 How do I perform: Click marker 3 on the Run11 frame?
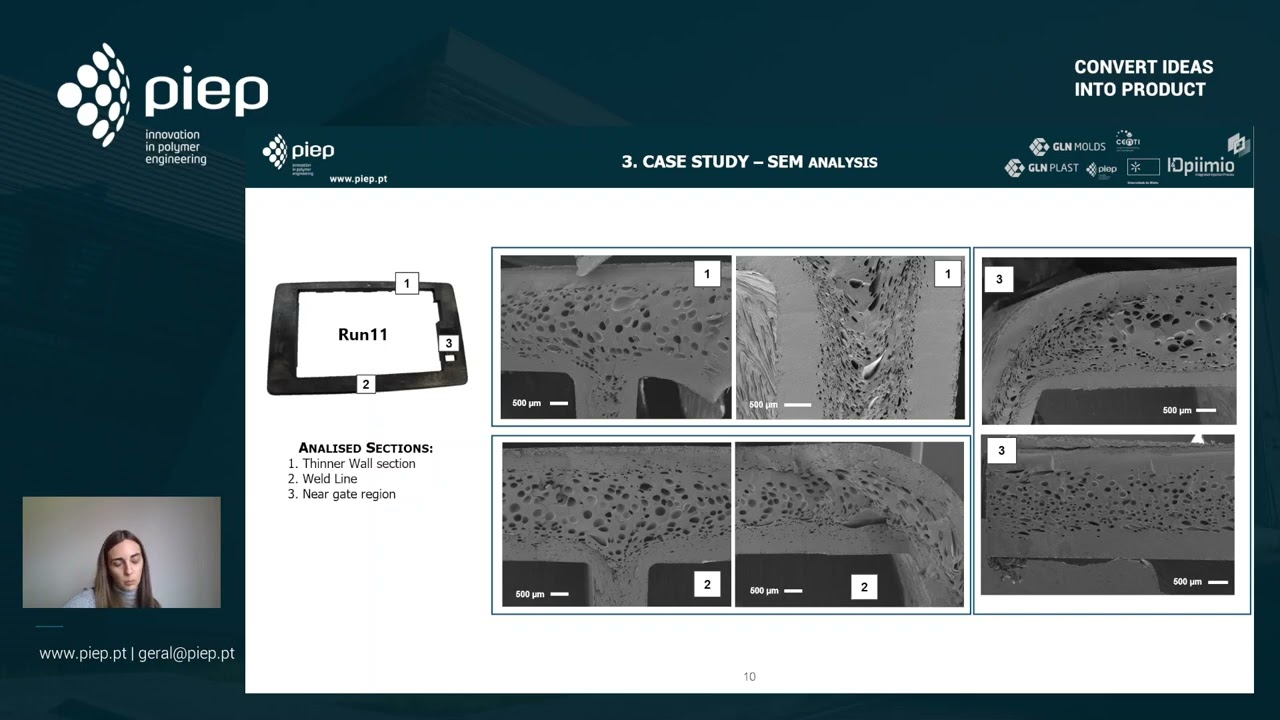coord(449,343)
